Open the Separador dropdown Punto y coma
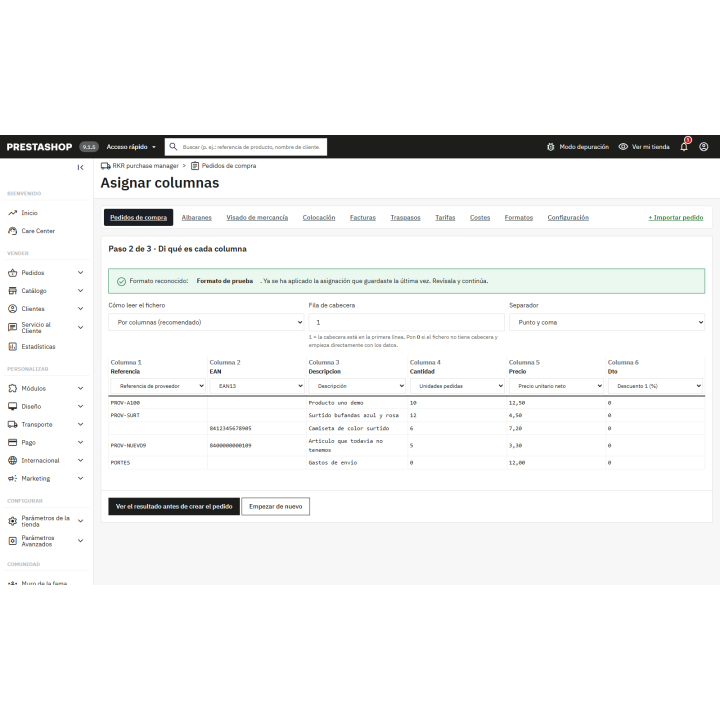Image resolution: width=720 pixels, height=720 pixels. 607,322
